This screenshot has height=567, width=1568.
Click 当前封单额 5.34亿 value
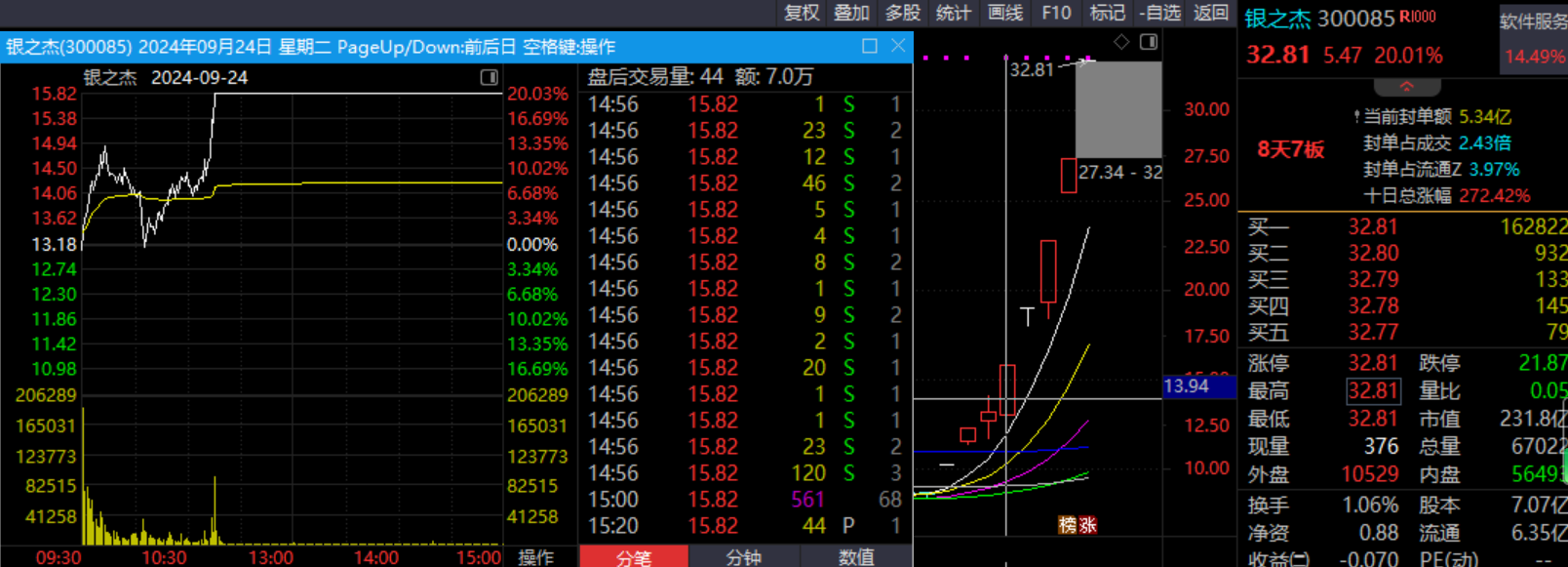1485,117
